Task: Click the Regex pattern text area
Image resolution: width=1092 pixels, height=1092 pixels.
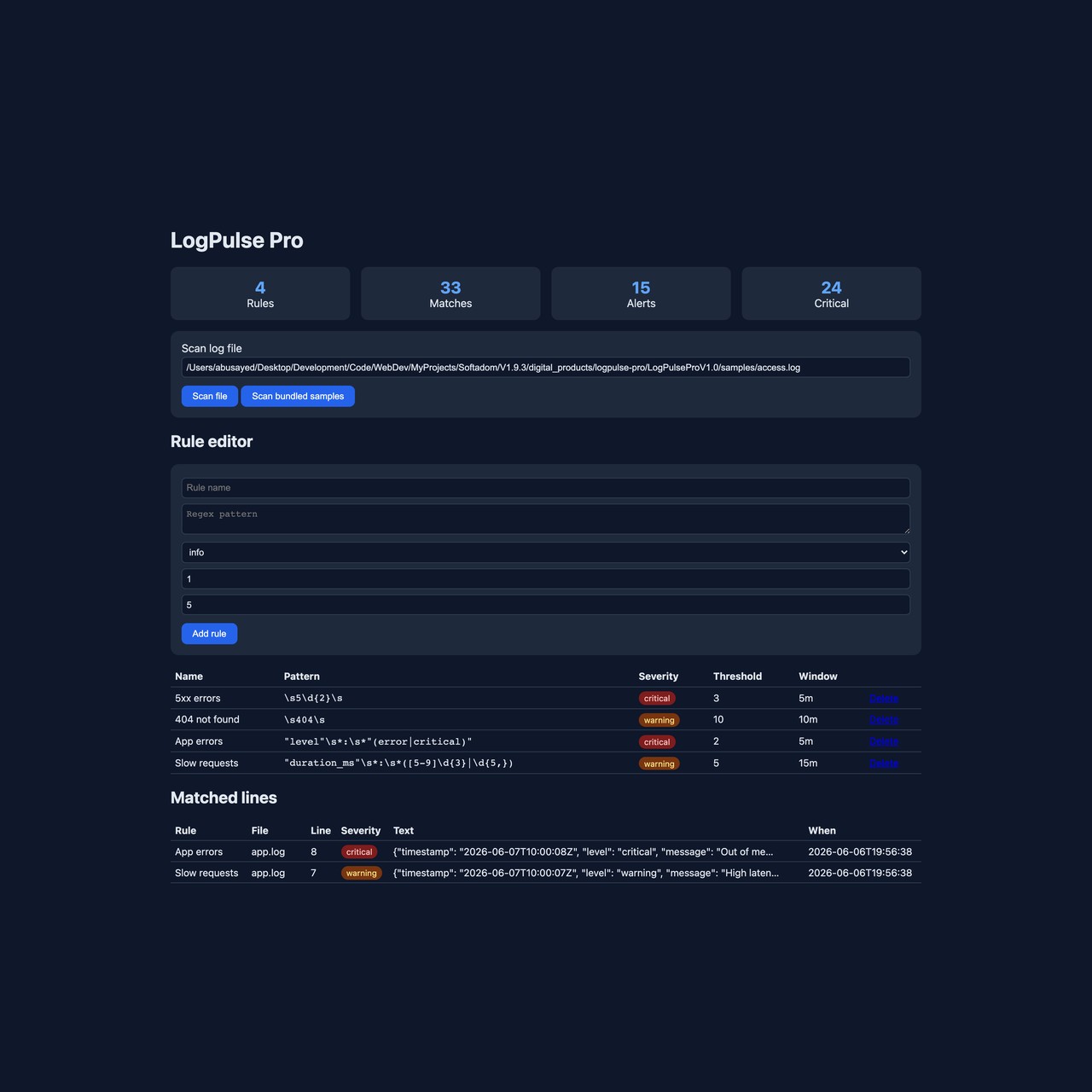Action: (546, 519)
